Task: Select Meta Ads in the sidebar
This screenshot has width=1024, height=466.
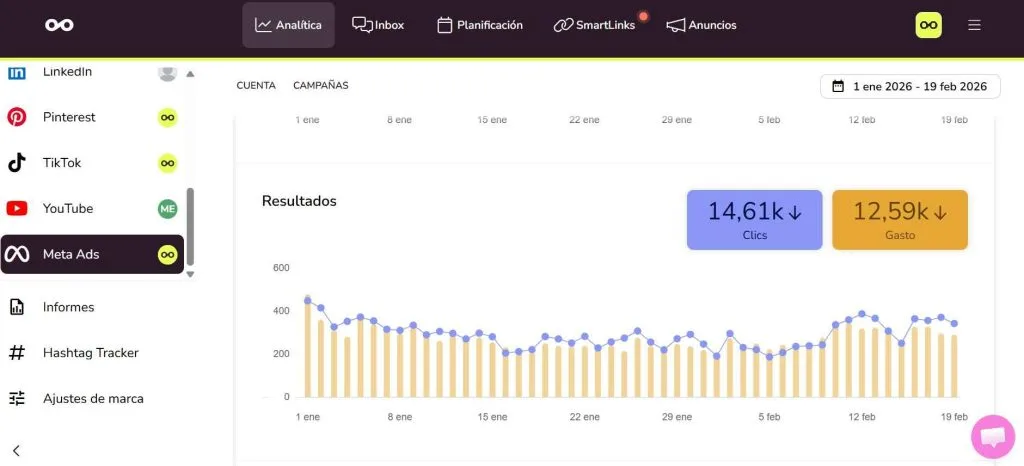Action: pyautogui.click(x=92, y=255)
